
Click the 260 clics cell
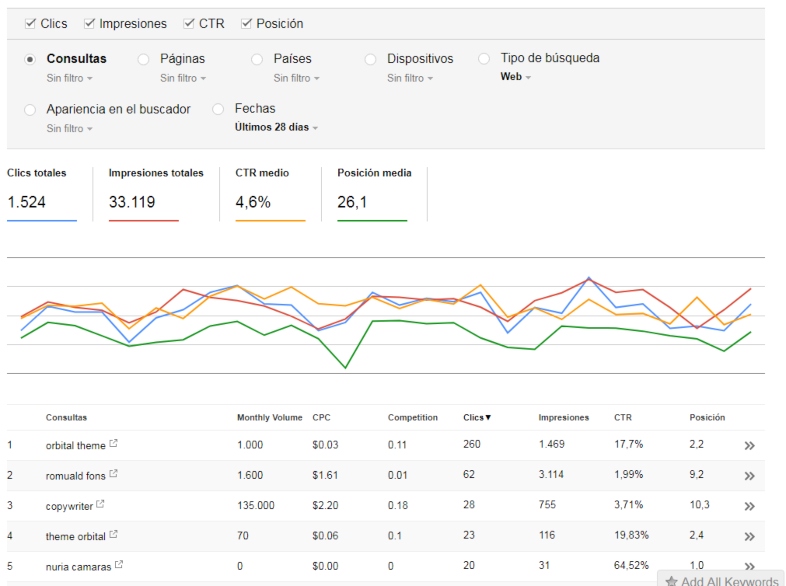(472, 444)
